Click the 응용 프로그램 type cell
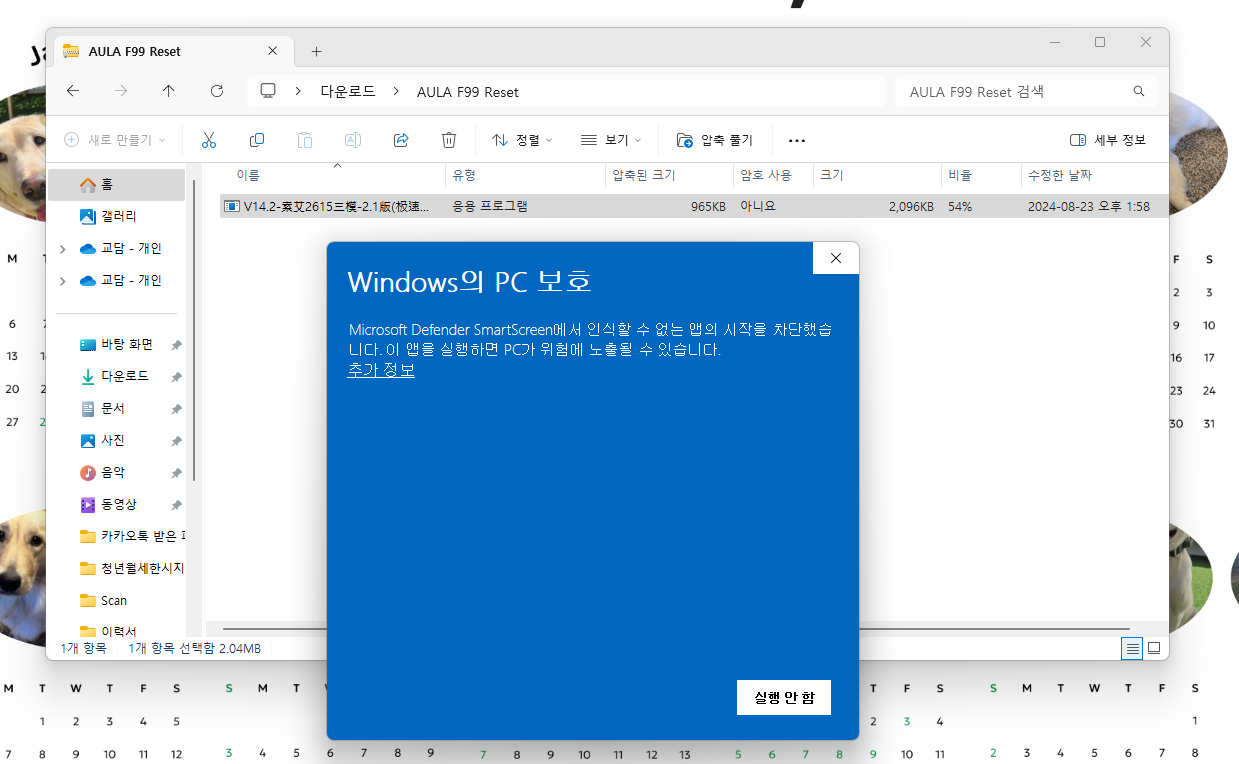 [490, 207]
